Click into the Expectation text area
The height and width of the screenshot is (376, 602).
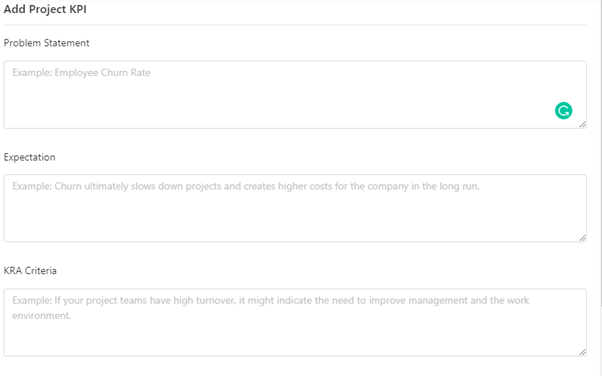[295, 208]
